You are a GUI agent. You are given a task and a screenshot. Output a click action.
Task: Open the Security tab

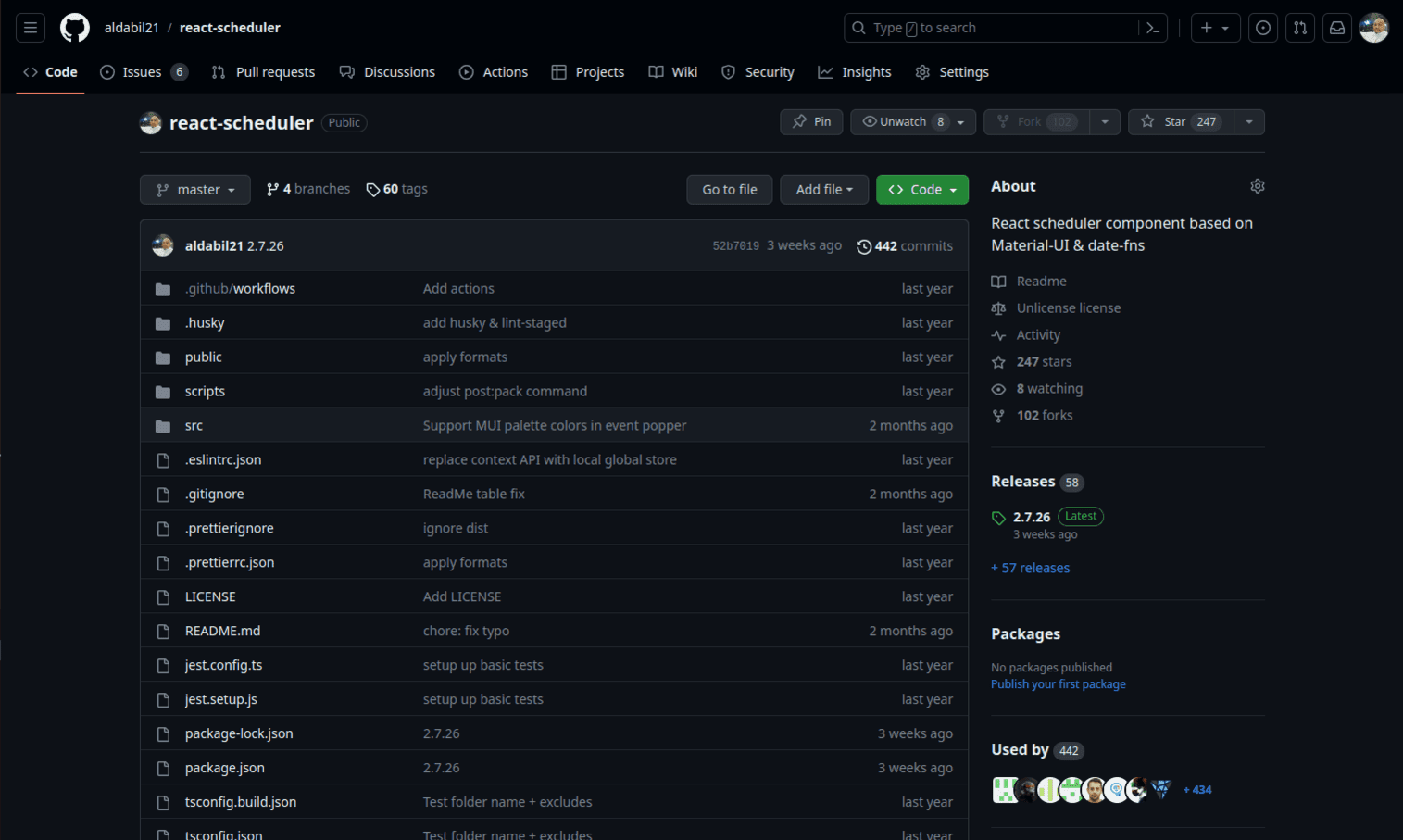[x=758, y=72]
